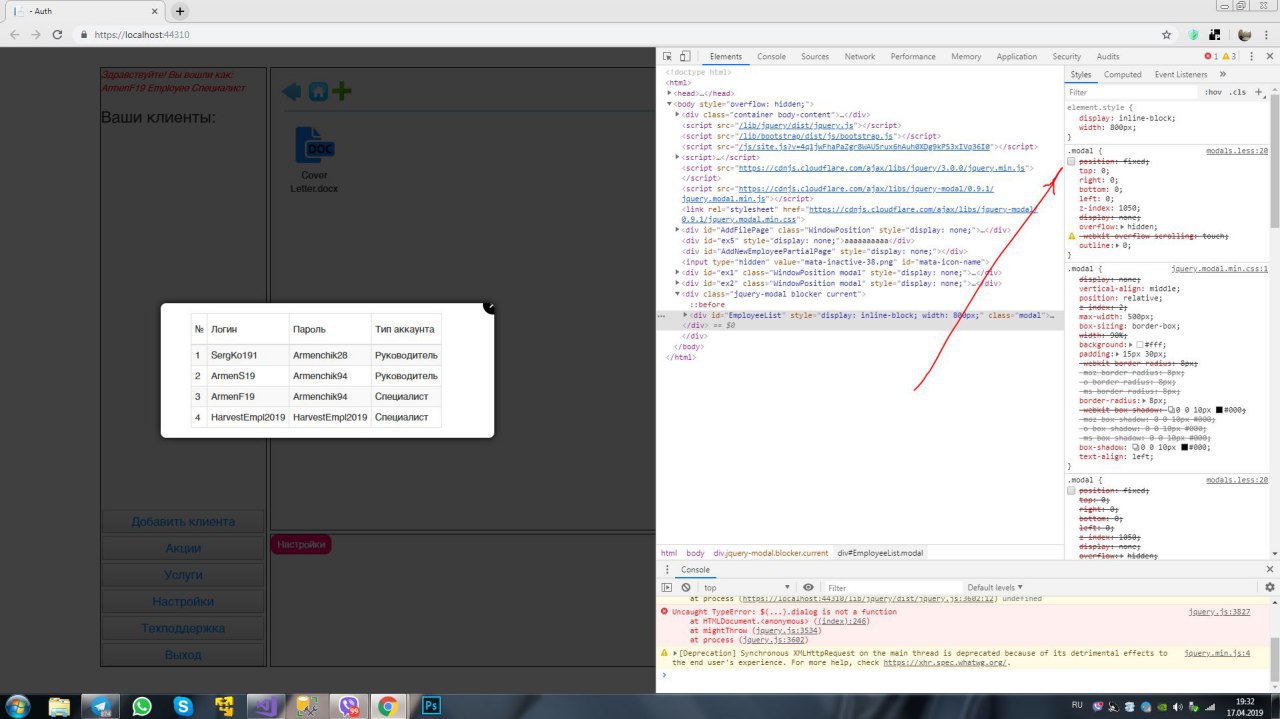Viewport: 1280px width, 719px height.
Task: Click the background #fff color swatch
Action: click(x=1140, y=344)
